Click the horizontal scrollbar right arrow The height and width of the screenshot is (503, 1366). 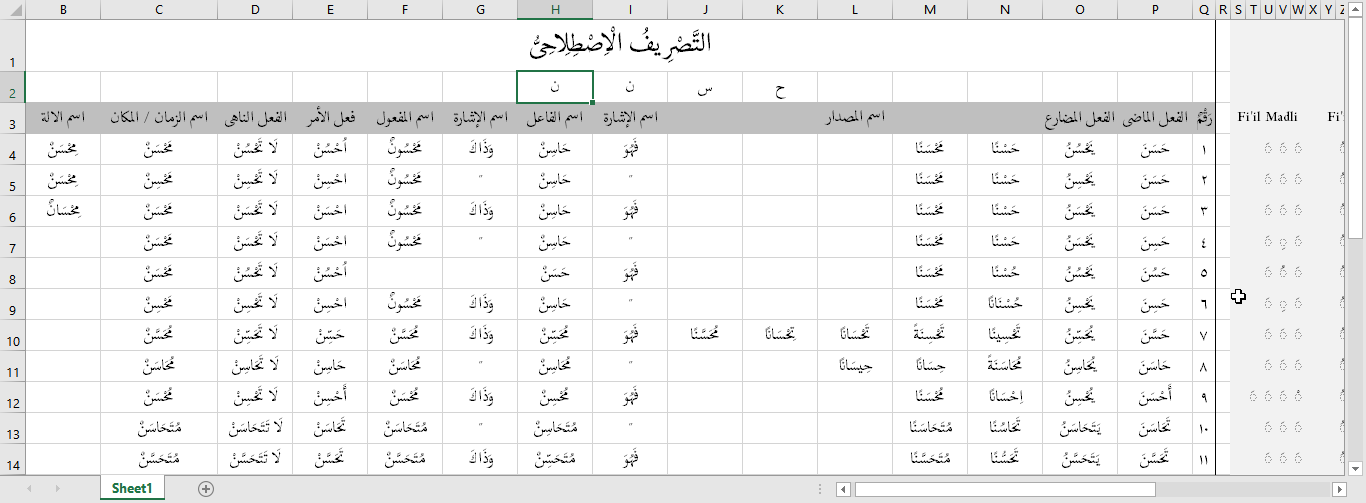pyautogui.click(x=1340, y=489)
